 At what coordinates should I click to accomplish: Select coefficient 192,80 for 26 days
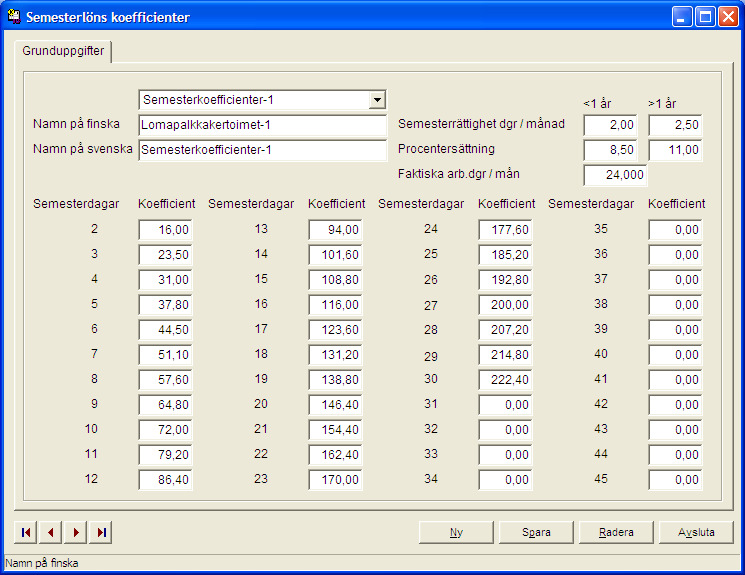pos(506,280)
